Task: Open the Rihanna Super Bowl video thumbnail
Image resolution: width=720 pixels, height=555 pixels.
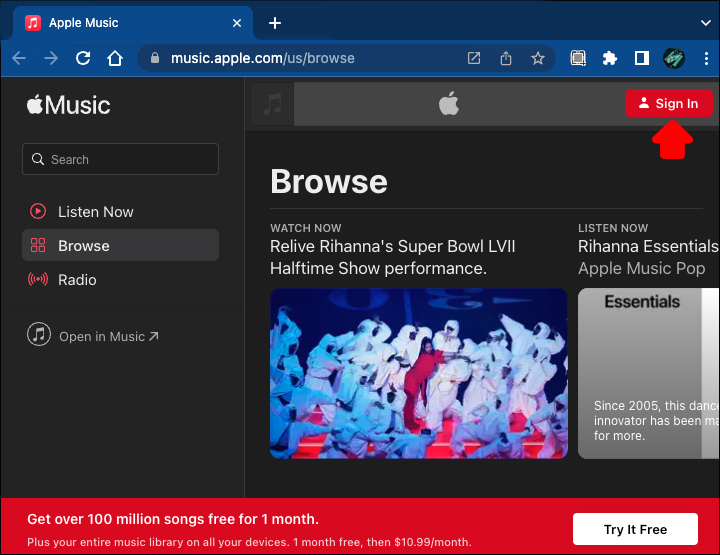Action: (418, 373)
